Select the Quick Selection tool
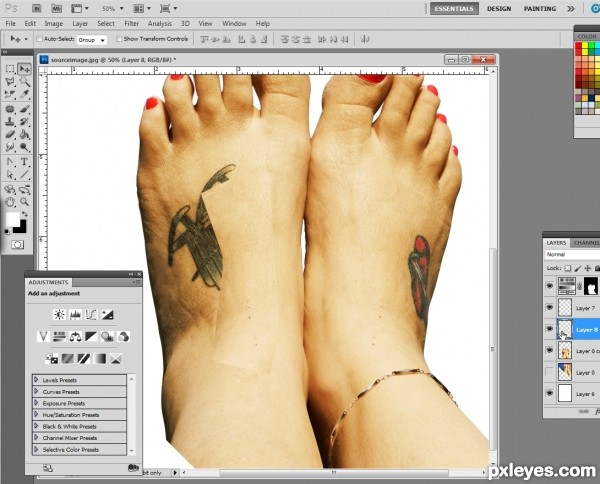The image size is (600, 484). [x=24, y=81]
